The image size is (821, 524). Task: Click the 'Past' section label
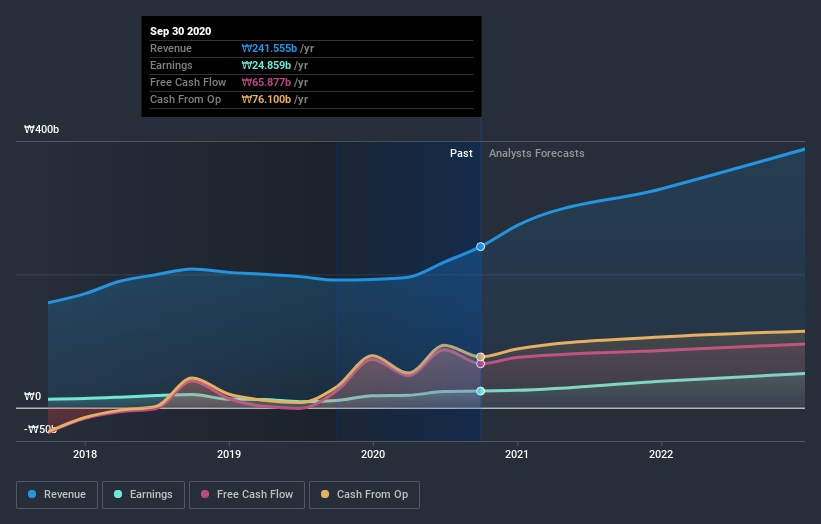[461, 153]
